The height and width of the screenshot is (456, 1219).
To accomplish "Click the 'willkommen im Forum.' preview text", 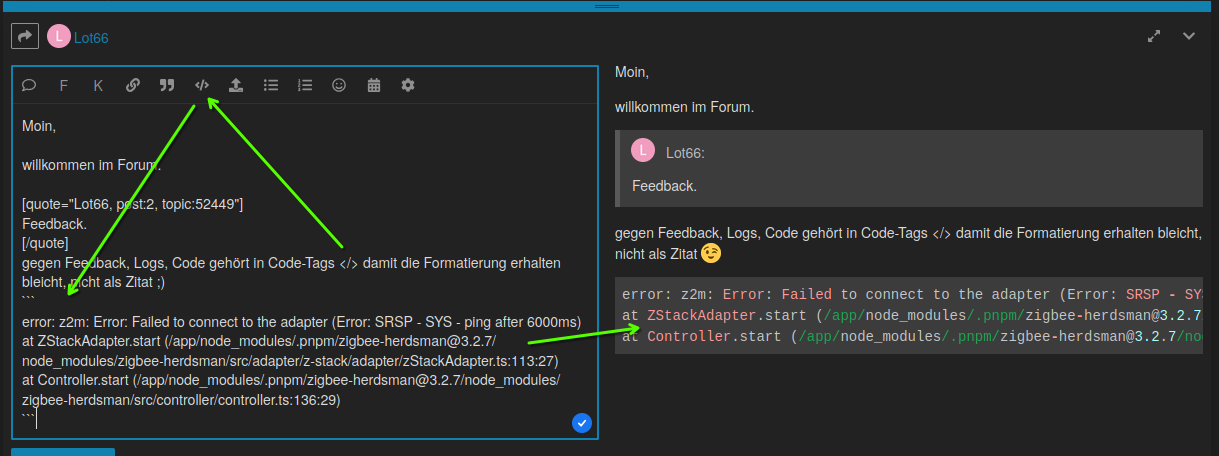I will [684, 106].
